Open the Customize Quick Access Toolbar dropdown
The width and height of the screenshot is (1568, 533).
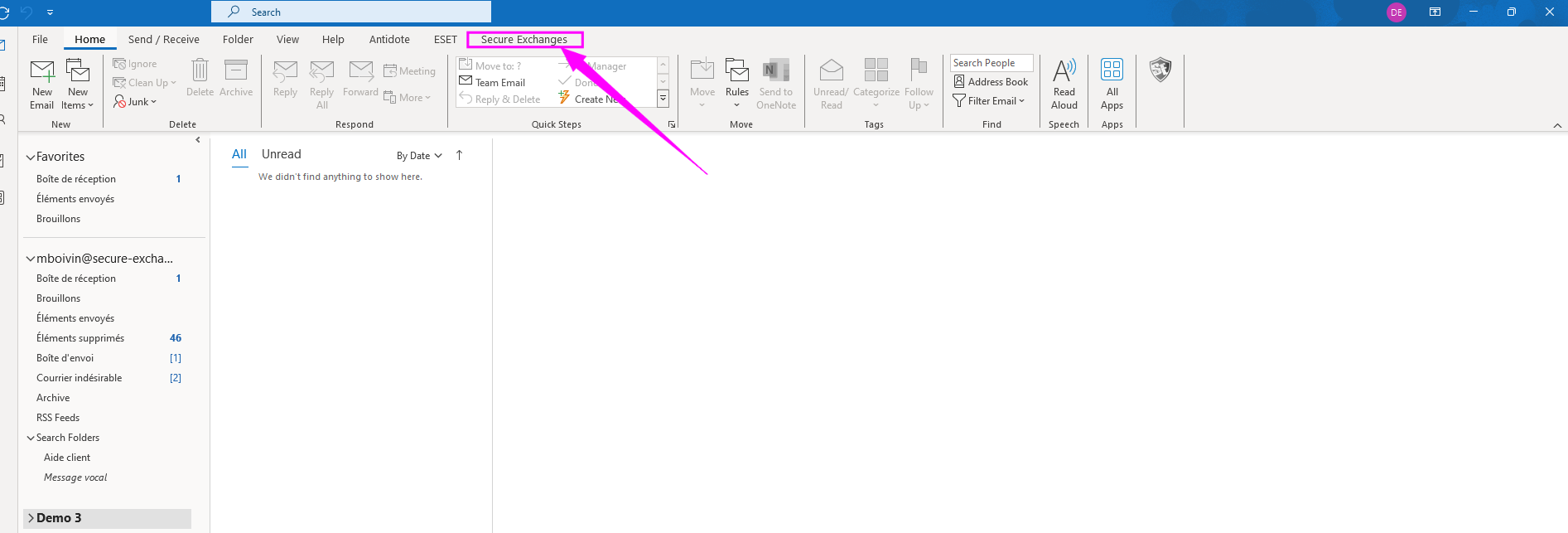50,12
